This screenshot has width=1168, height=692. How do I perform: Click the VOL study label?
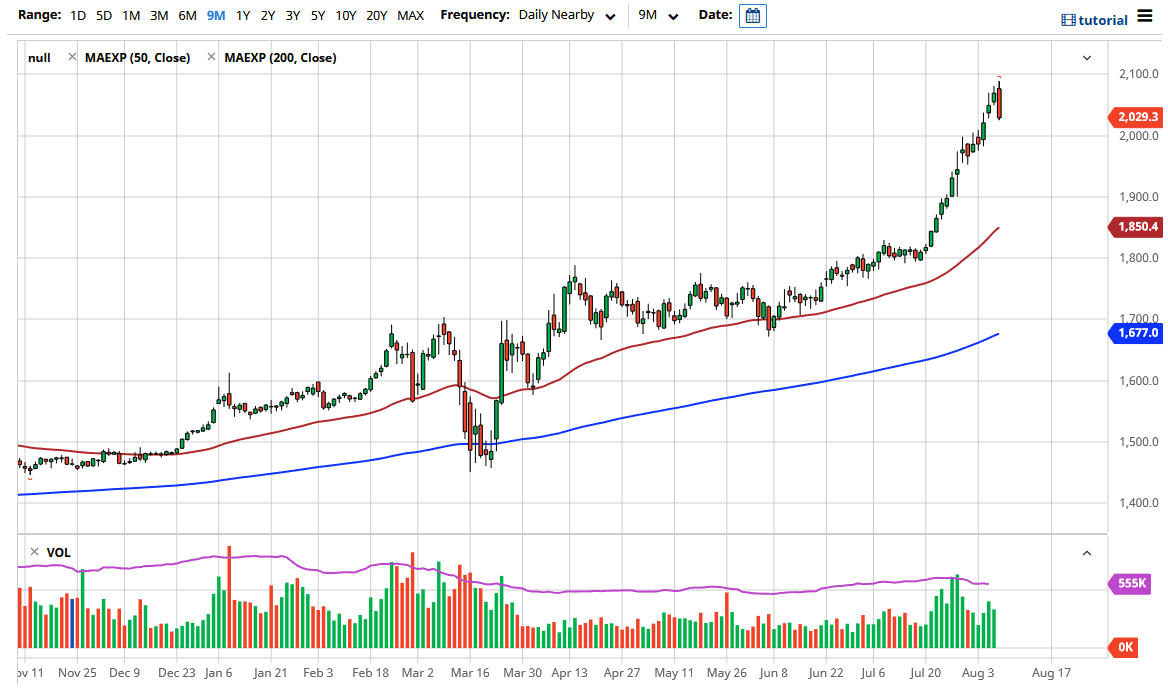point(58,553)
